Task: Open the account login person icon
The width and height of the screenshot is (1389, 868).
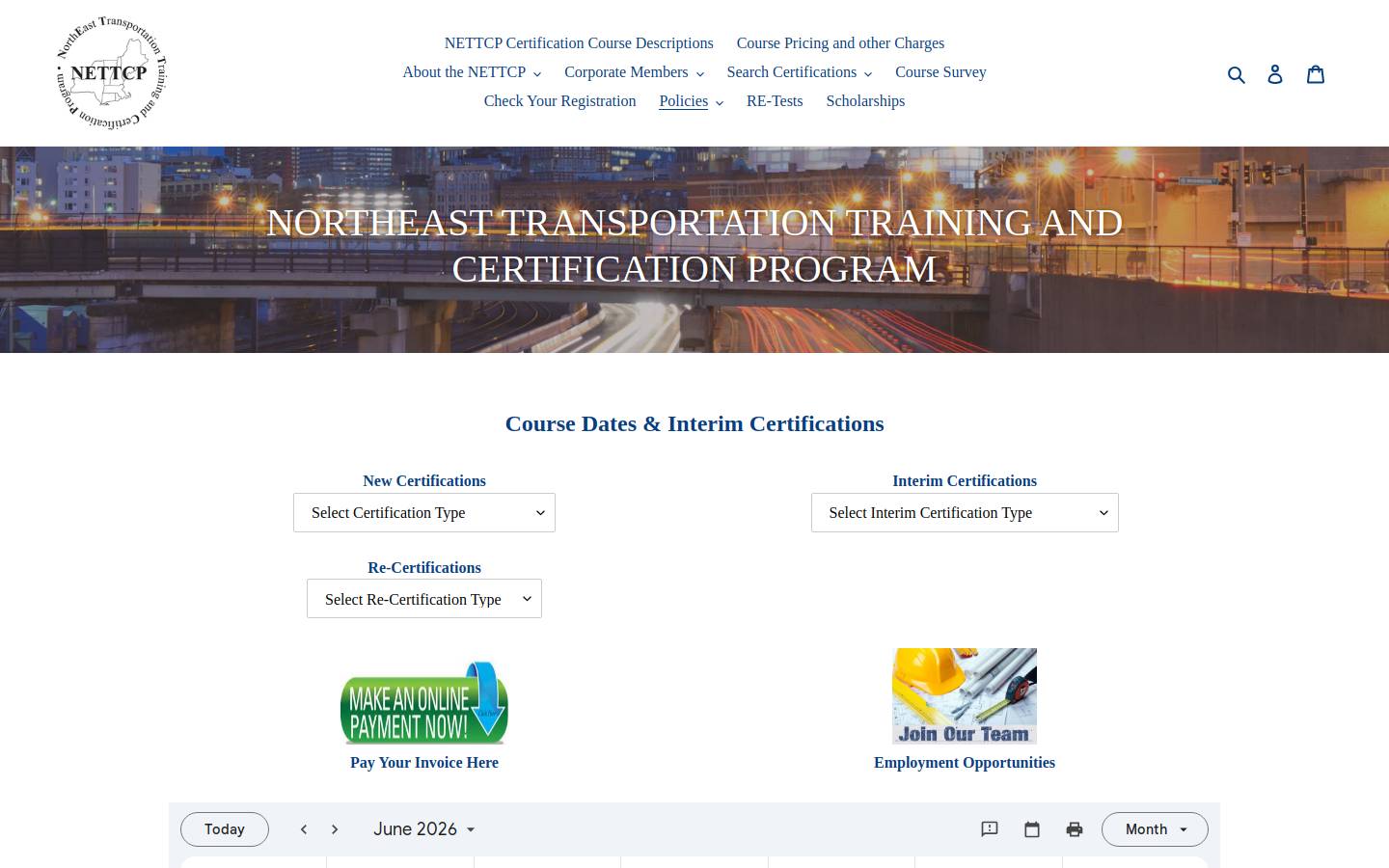Action: 1275,74
